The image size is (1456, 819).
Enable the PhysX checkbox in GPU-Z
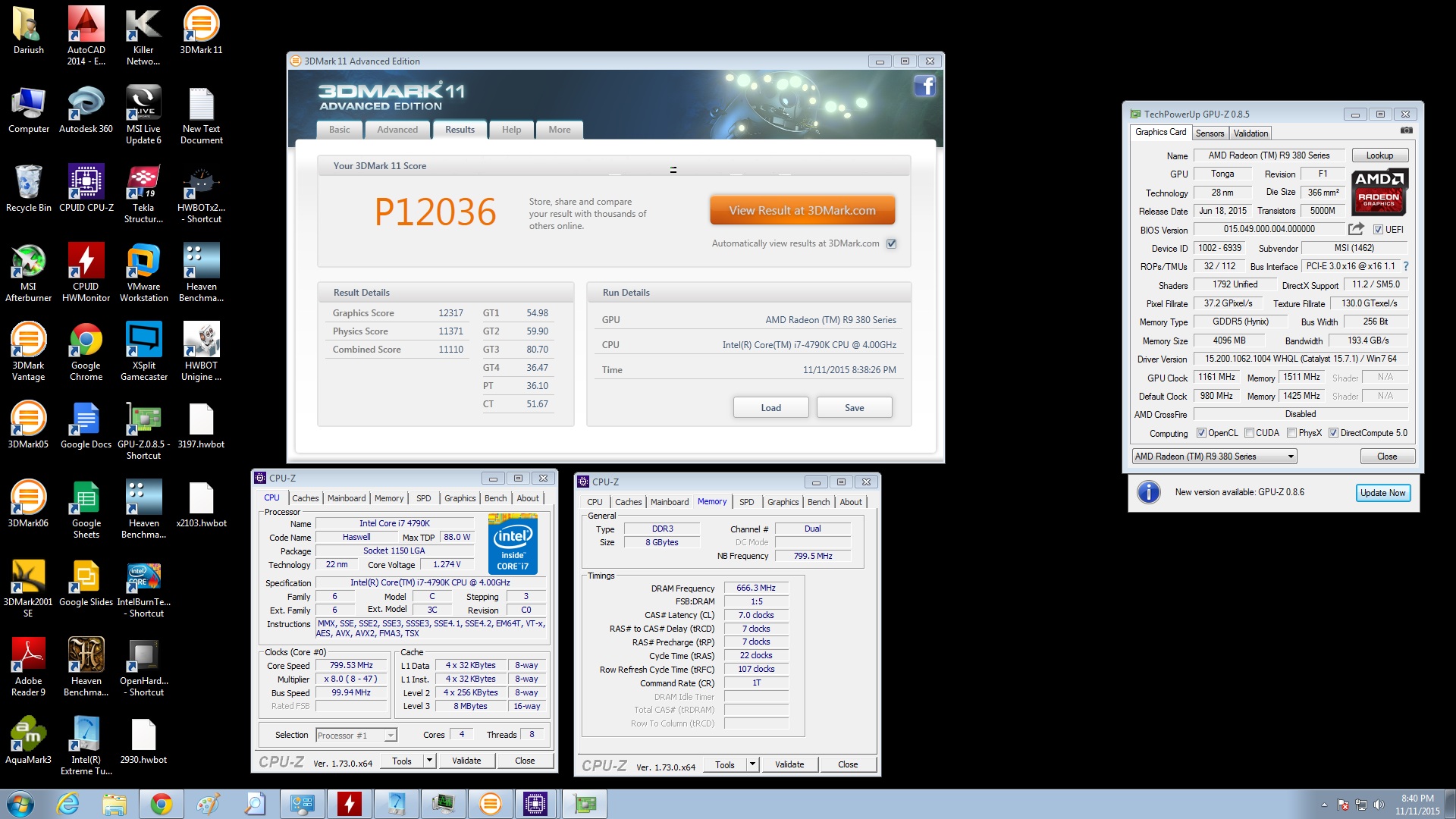pos(1291,433)
